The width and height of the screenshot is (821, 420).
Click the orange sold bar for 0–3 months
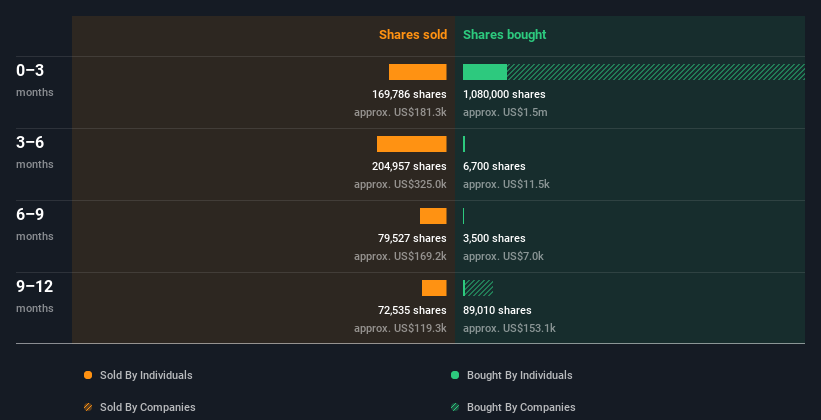pos(418,72)
